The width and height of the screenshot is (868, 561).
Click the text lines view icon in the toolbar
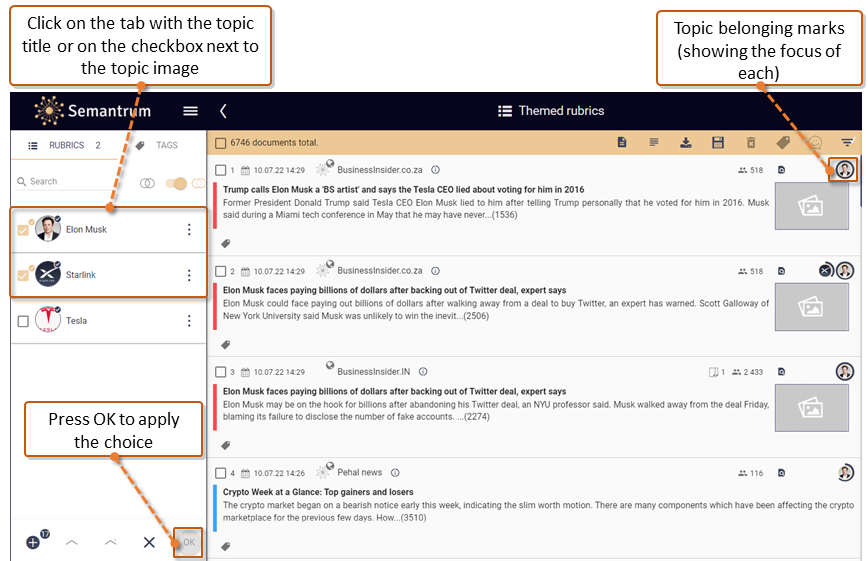click(x=654, y=142)
